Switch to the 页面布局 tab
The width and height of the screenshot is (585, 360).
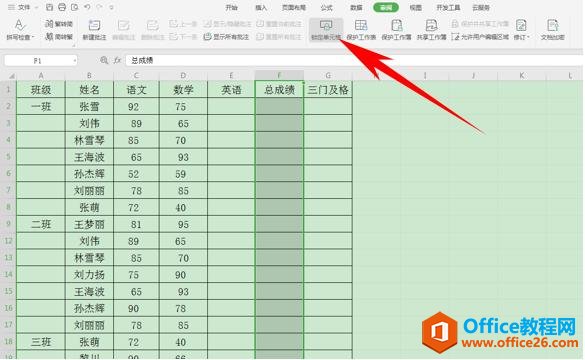(x=294, y=7)
